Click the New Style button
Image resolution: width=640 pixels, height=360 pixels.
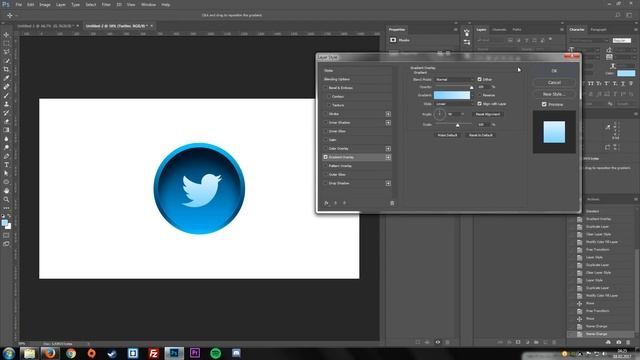pos(554,94)
